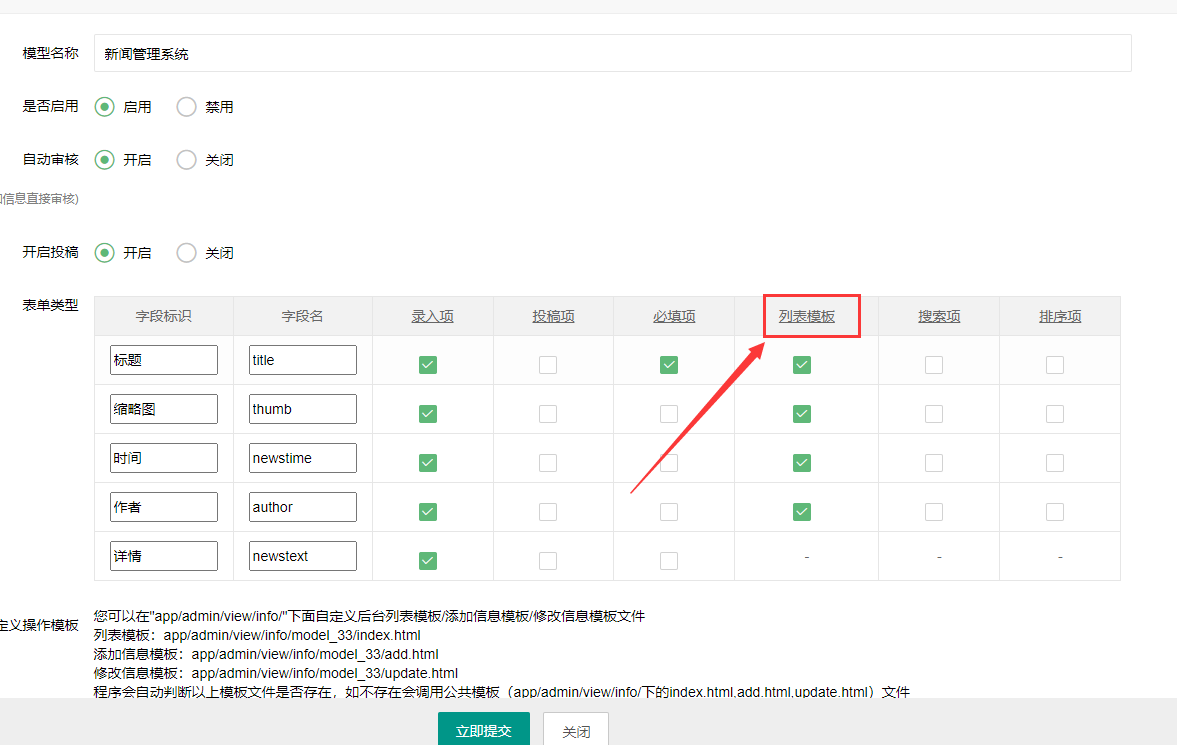Click the author field name input
This screenshot has width=1177, height=745.
[303, 507]
